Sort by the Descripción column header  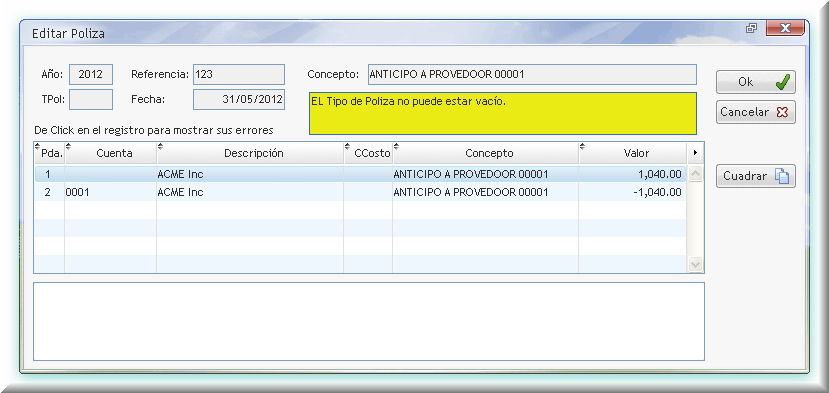click(250, 153)
